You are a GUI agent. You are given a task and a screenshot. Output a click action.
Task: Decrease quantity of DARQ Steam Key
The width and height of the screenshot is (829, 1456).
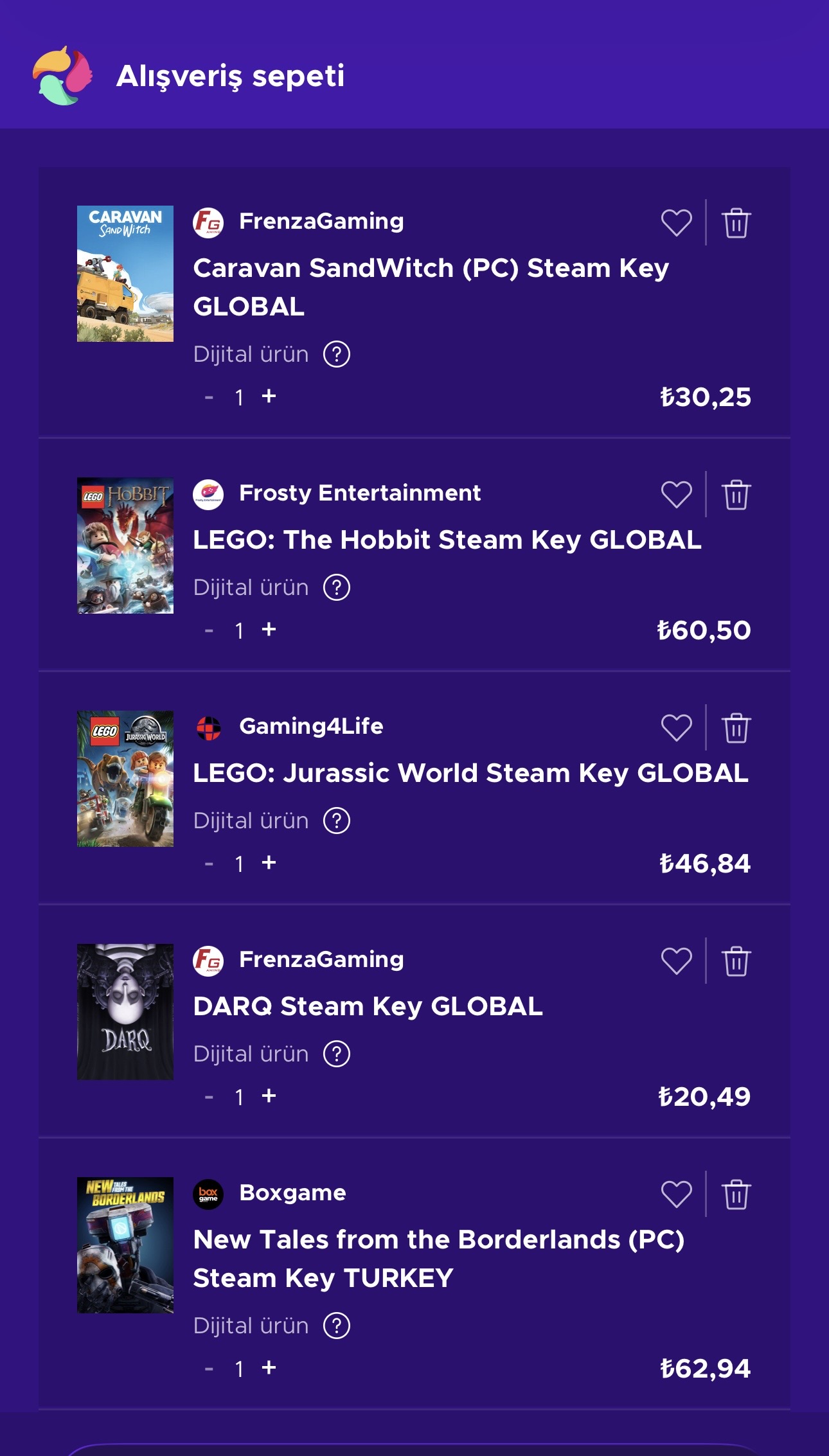tap(209, 1097)
